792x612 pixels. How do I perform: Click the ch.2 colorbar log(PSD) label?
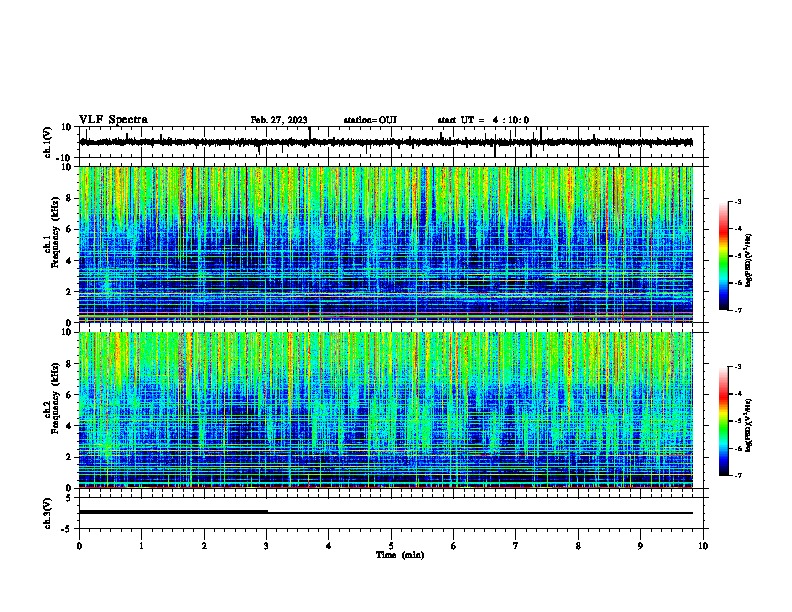point(749,425)
